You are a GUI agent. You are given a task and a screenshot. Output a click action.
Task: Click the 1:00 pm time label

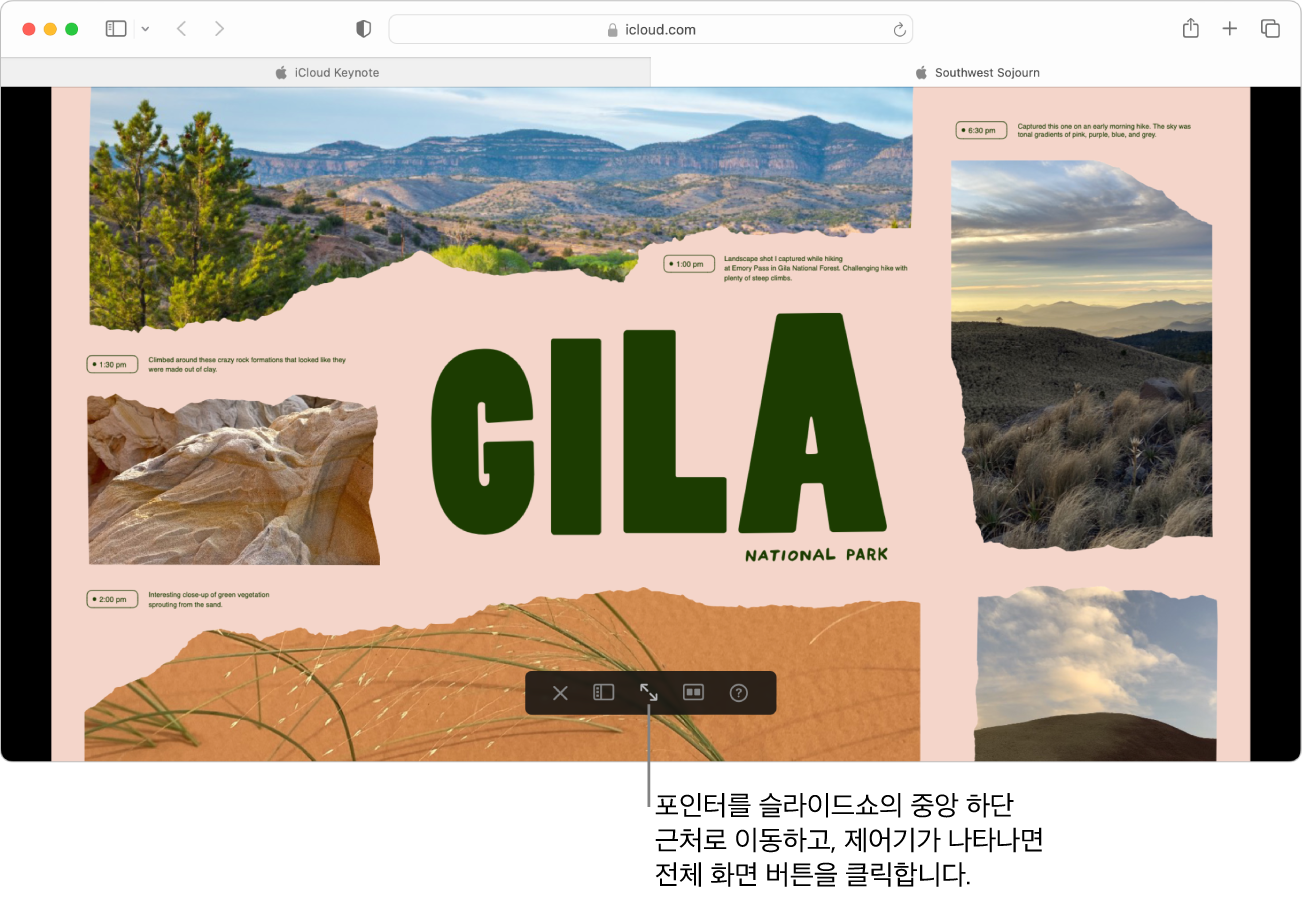(689, 264)
